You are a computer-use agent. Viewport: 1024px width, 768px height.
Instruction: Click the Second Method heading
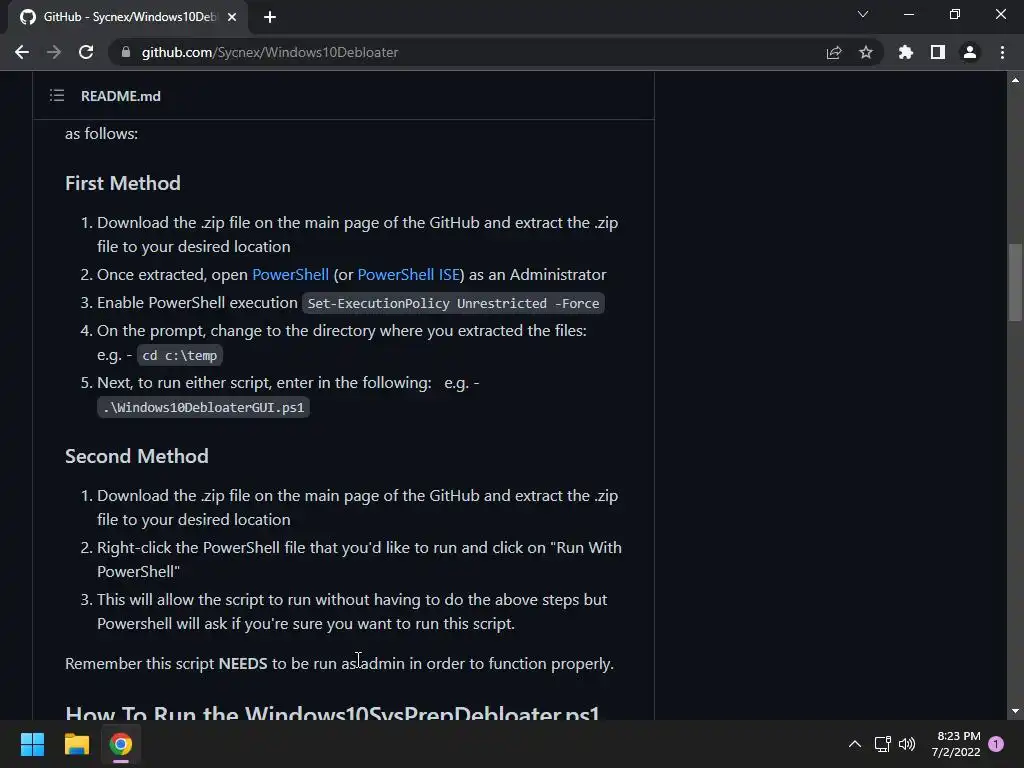click(136, 456)
